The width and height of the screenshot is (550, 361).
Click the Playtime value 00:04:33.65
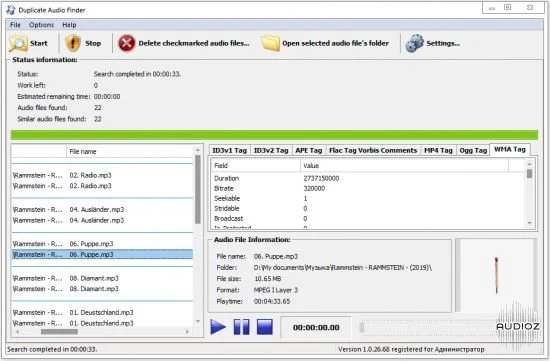click(x=272, y=301)
